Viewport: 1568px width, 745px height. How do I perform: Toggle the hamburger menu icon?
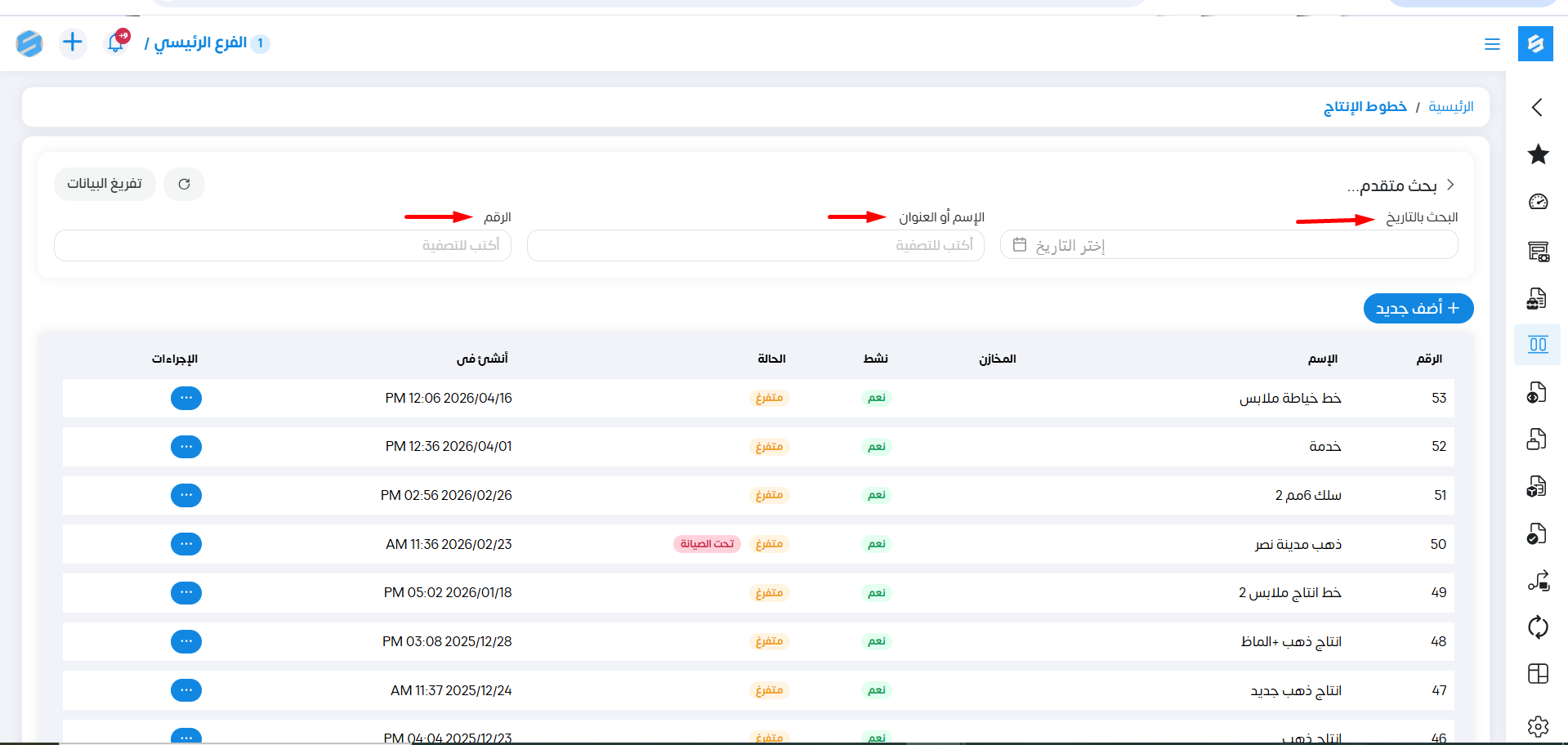1492,44
